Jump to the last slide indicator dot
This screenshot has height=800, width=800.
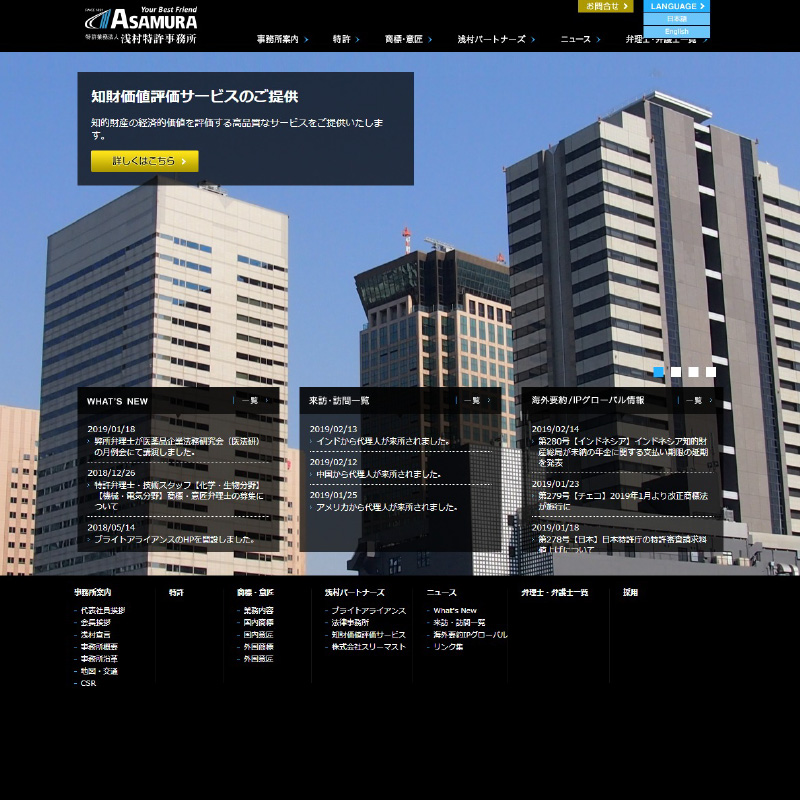pos(711,372)
